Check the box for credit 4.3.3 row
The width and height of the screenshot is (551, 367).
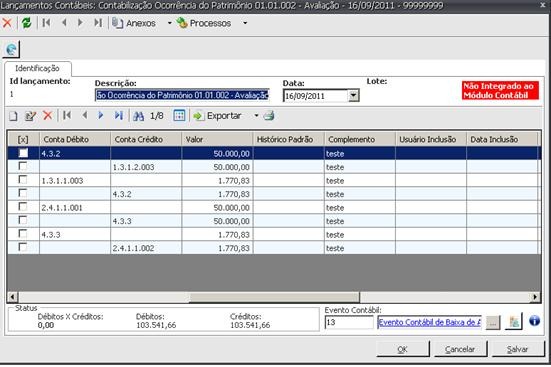tap(23, 220)
